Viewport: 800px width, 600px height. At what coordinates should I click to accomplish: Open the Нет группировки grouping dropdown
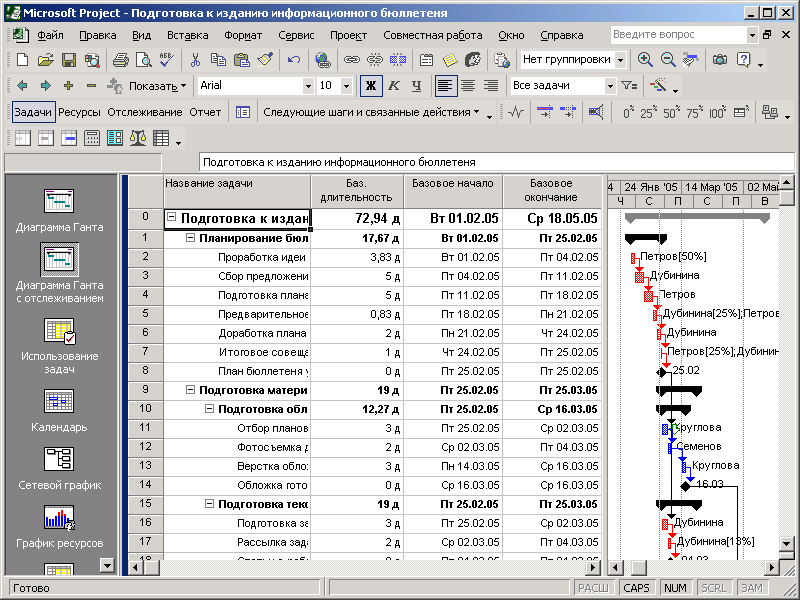[620, 60]
